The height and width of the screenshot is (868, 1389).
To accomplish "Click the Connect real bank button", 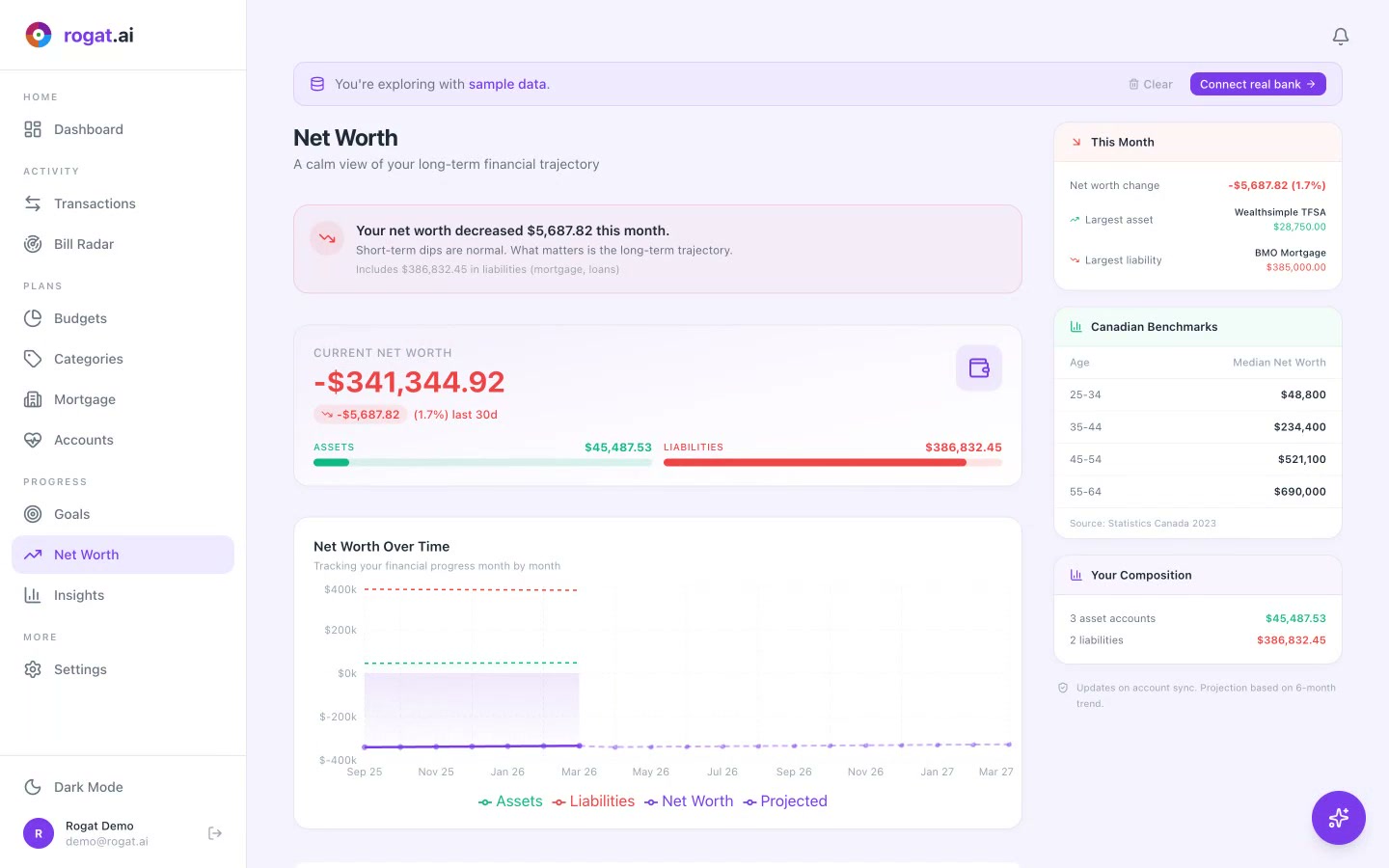I will coord(1258,84).
